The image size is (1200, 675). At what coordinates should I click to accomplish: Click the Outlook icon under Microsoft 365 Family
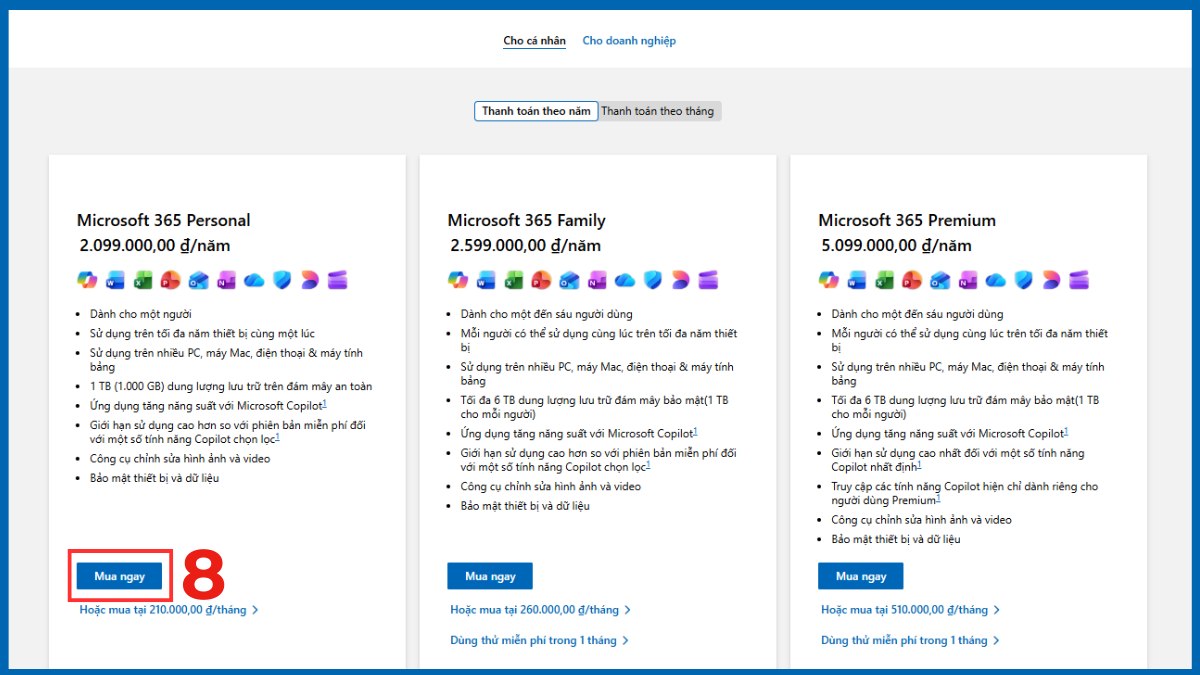pos(569,279)
